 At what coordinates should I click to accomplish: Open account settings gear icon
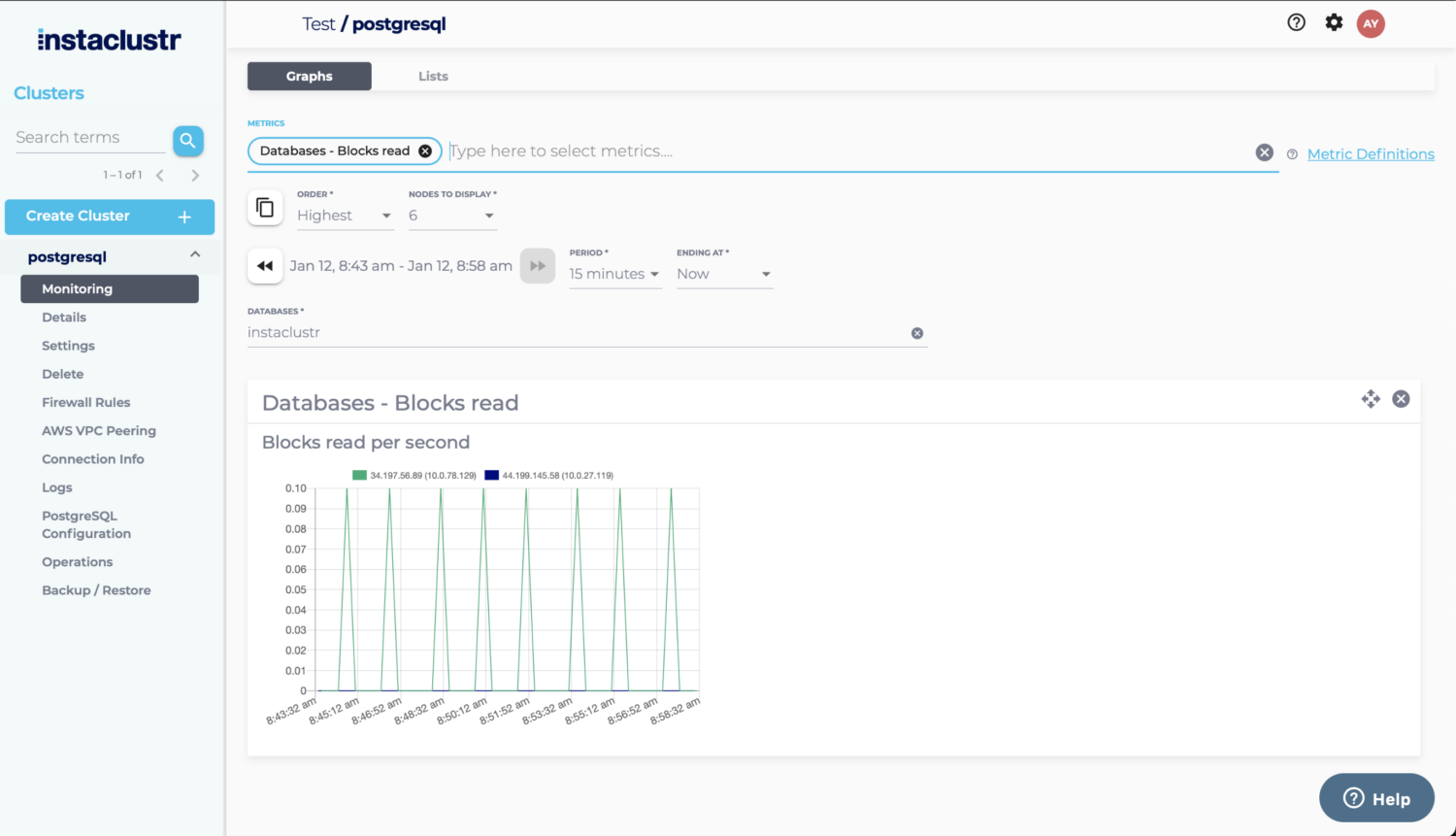coord(1334,23)
